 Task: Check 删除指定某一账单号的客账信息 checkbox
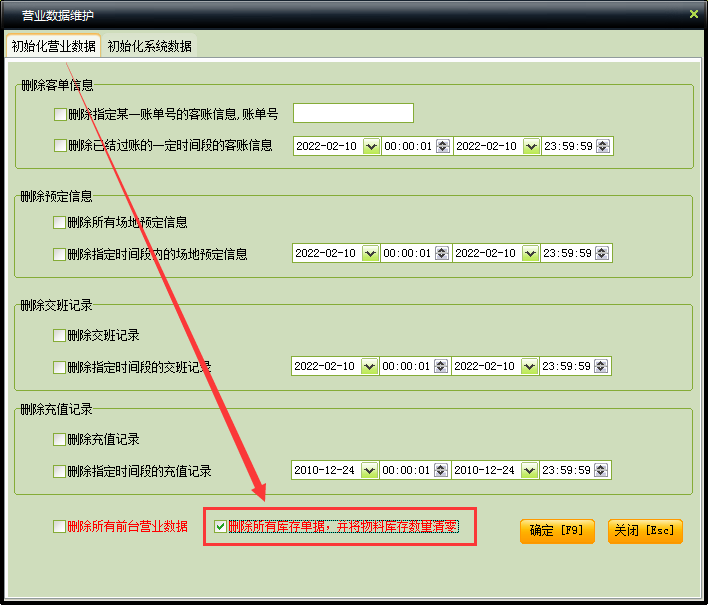click(60, 114)
